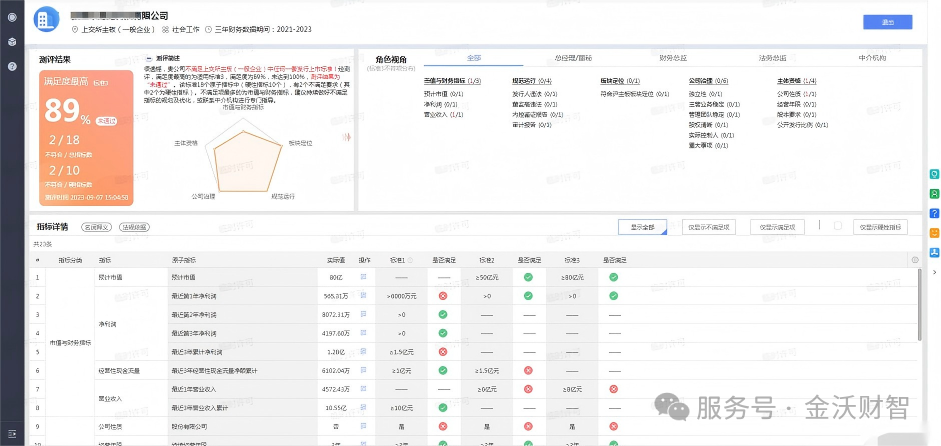Select the 仅显示满足项 filter button

pyautogui.click(x=777, y=227)
